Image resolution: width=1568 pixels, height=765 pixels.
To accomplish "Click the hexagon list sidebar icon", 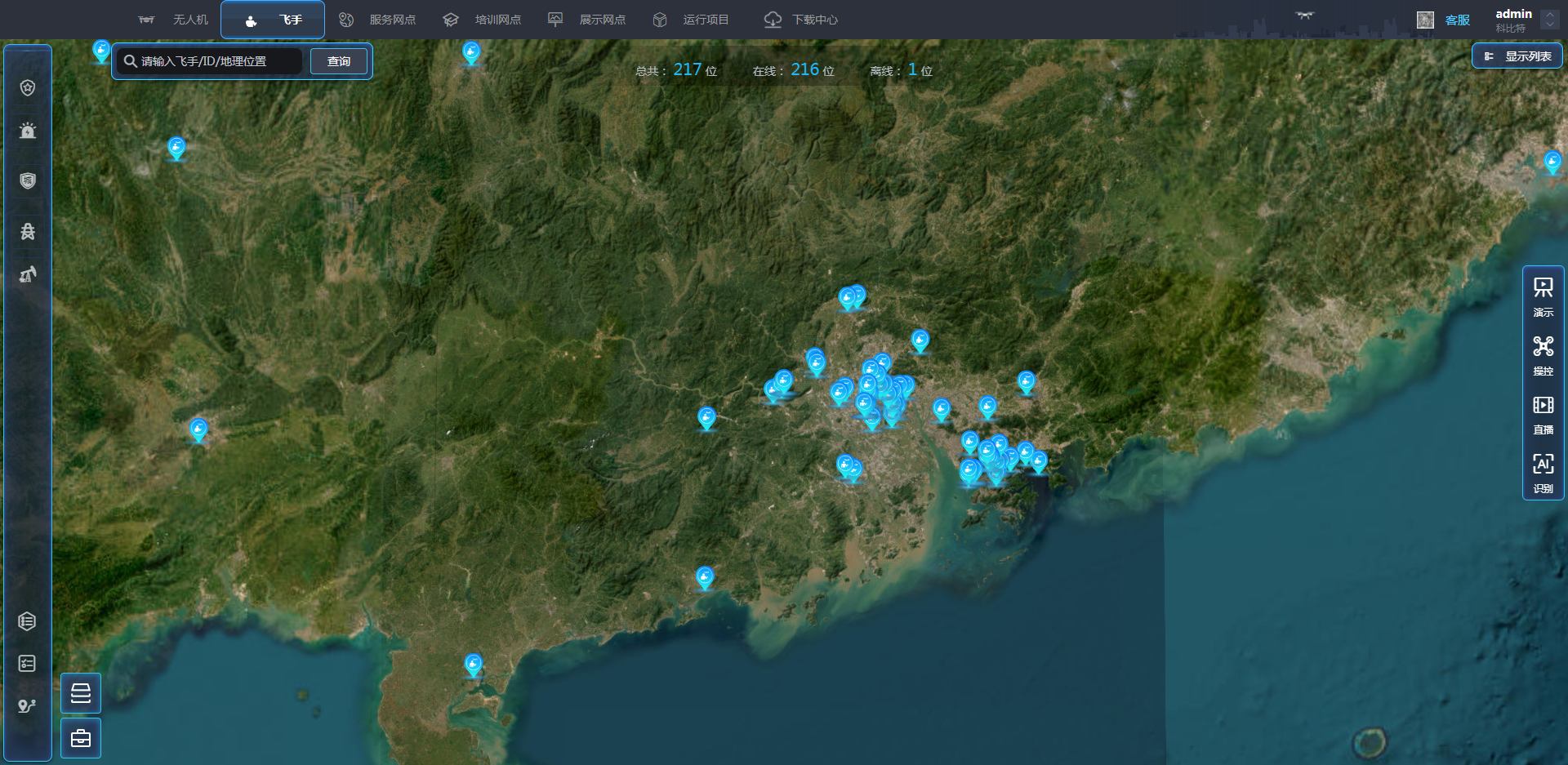I will coord(27,621).
